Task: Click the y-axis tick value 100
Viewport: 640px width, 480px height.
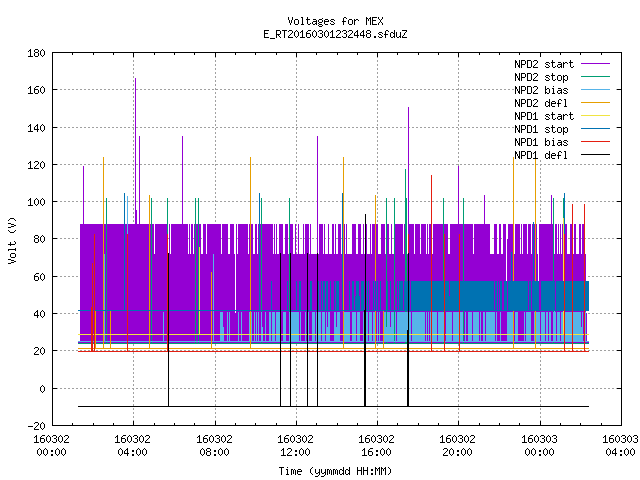Action: pos(36,202)
